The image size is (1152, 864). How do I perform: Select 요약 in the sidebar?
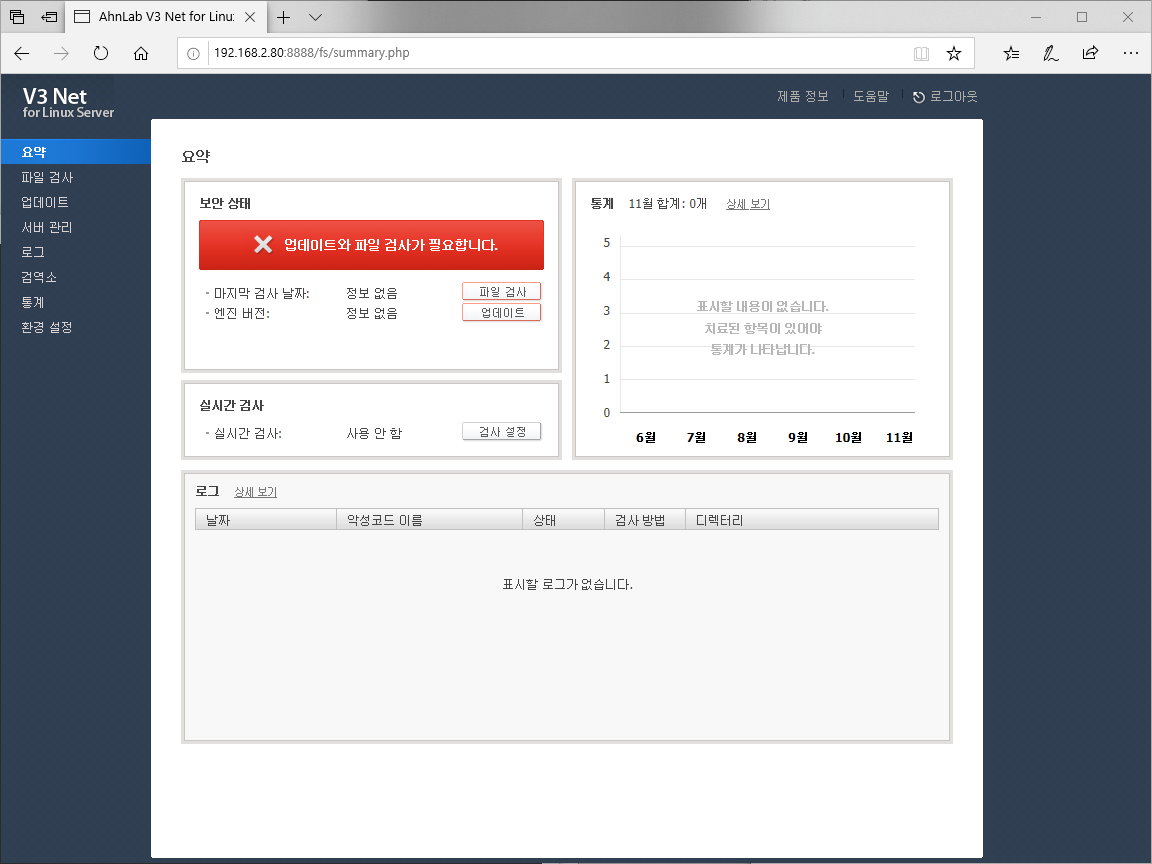point(76,152)
